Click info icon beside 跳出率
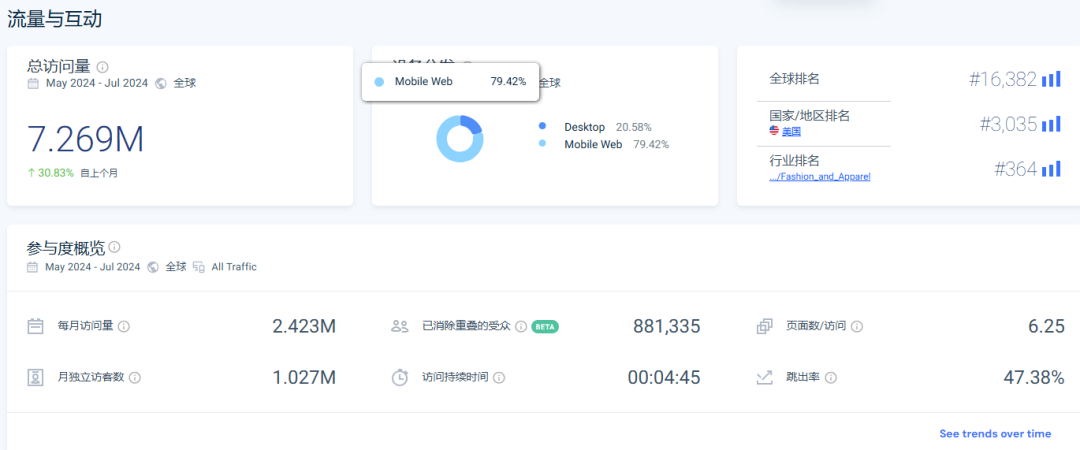 tap(830, 377)
